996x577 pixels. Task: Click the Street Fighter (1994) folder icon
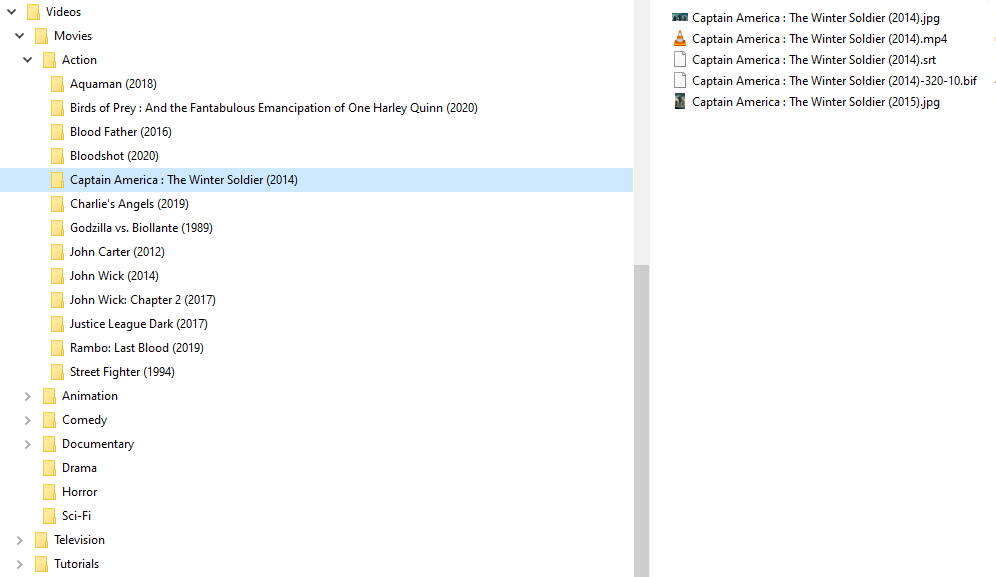point(57,372)
